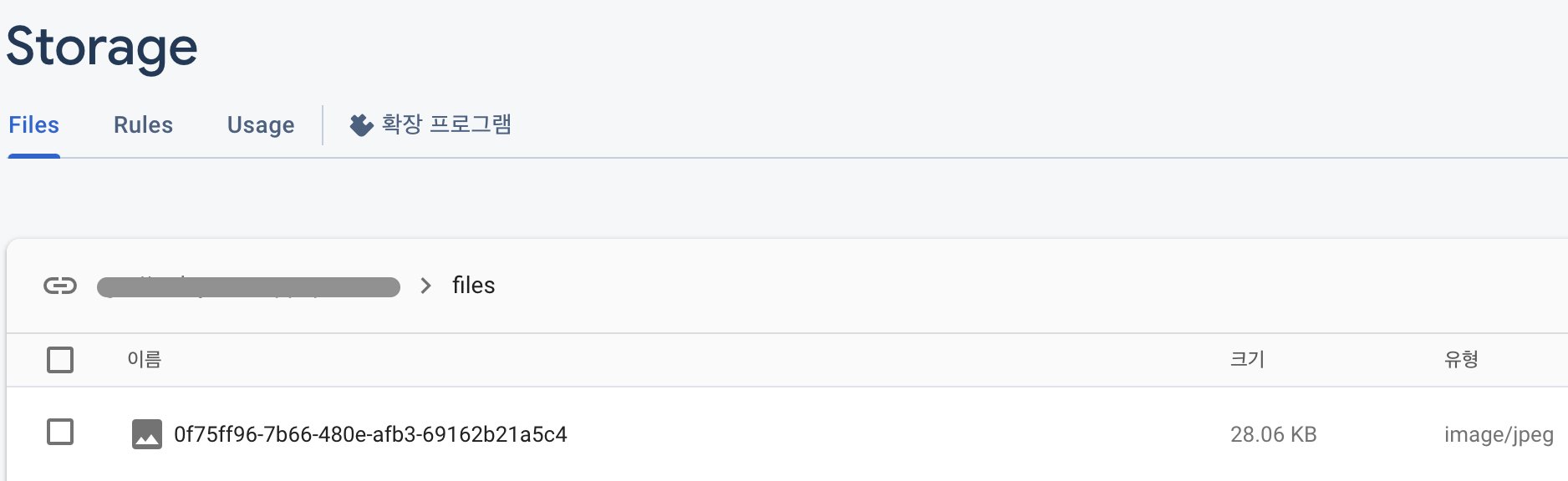The width and height of the screenshot is (1568, 481).
Task: Toggle the select-all checkbox in header
Action: (60, 360)
